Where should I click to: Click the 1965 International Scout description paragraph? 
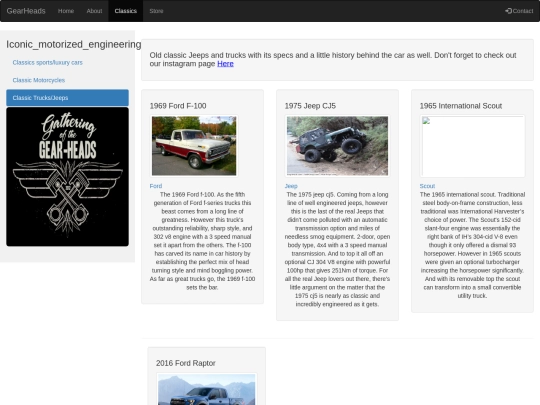coord(472,245)
